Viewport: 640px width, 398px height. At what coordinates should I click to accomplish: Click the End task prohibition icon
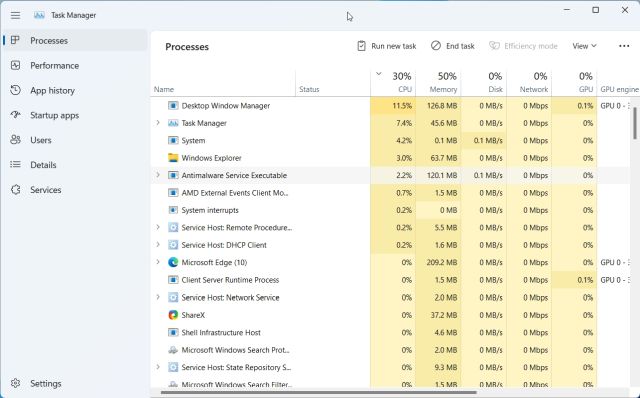[x=436, y=46]
